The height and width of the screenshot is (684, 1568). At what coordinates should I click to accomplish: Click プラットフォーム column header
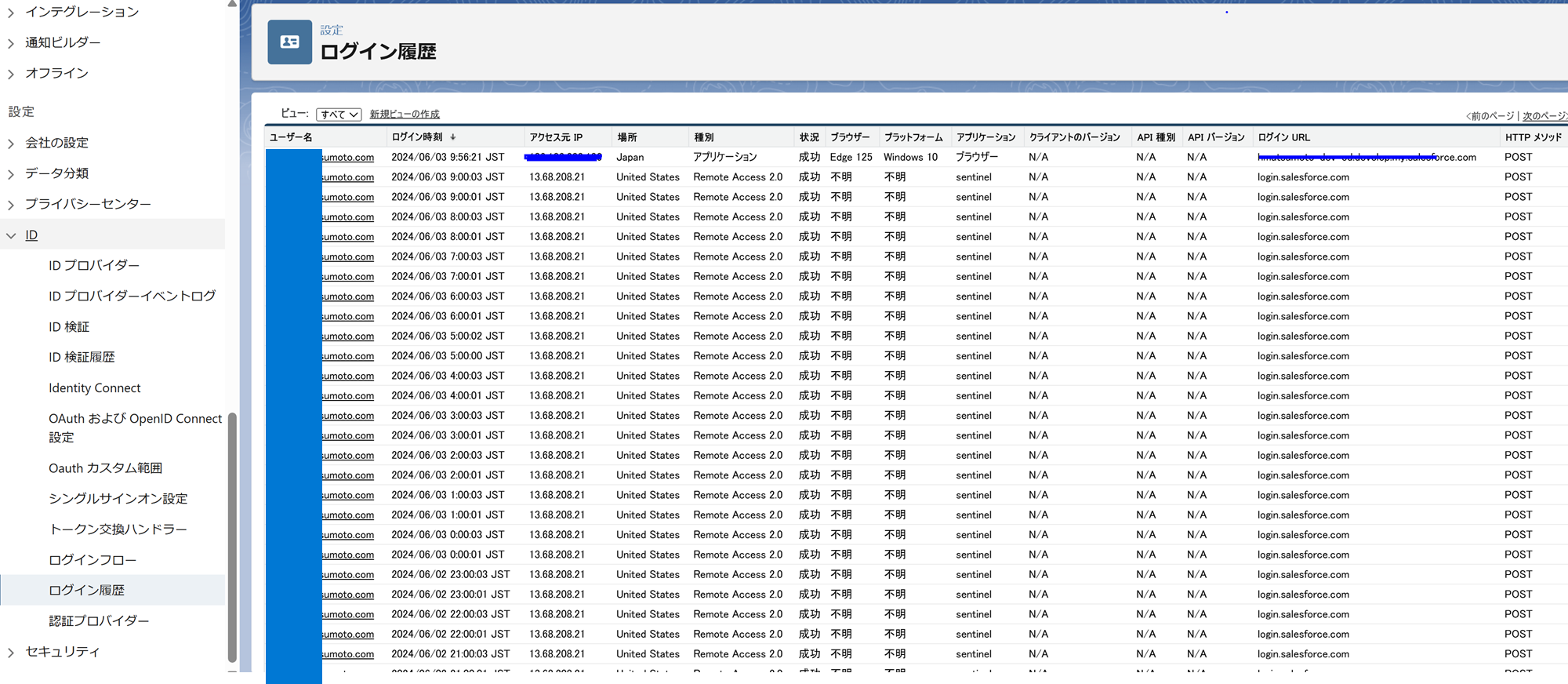tap(913, 137)
